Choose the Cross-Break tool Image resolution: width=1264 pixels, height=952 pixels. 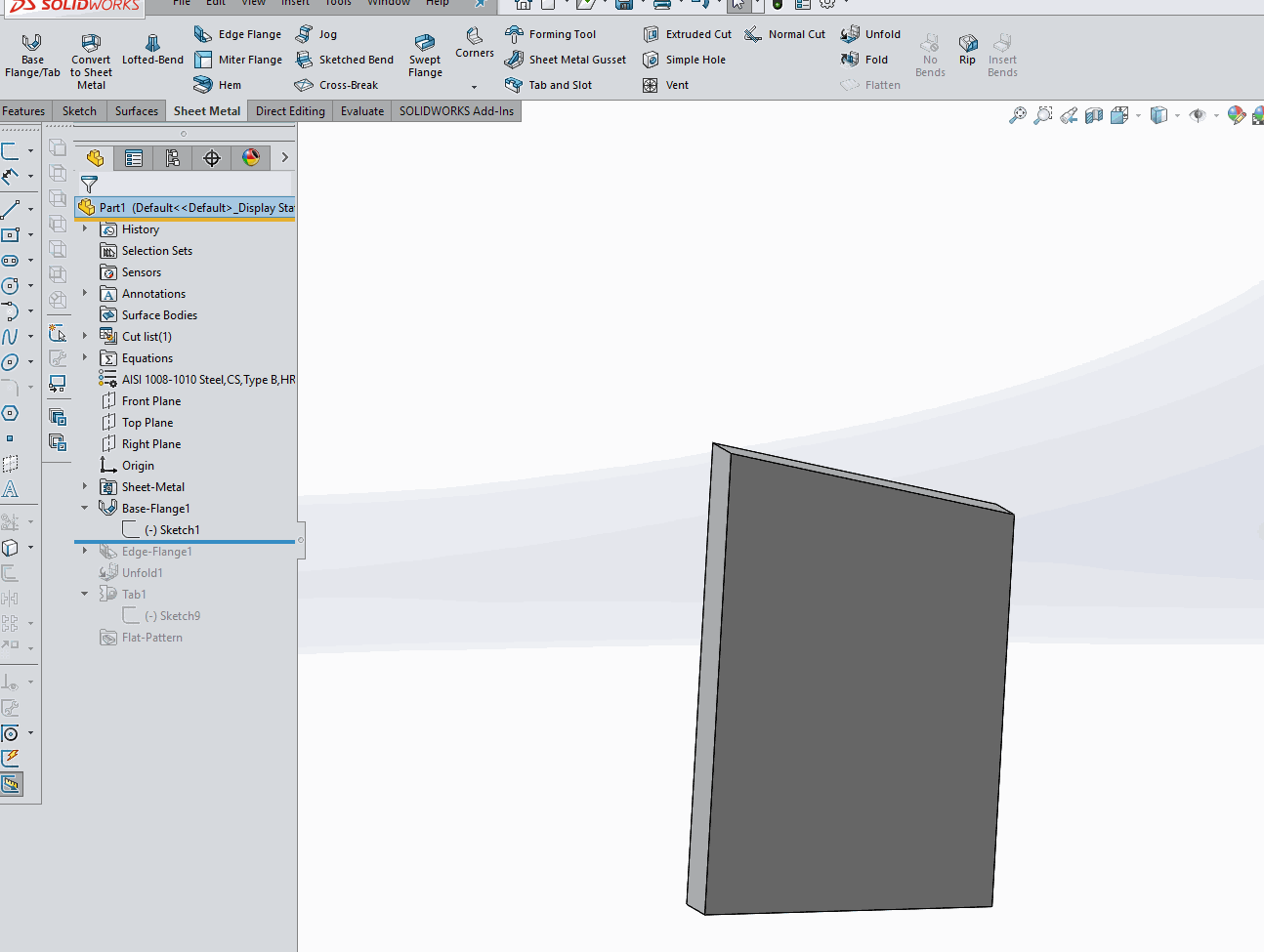click(x=336, y=85)
